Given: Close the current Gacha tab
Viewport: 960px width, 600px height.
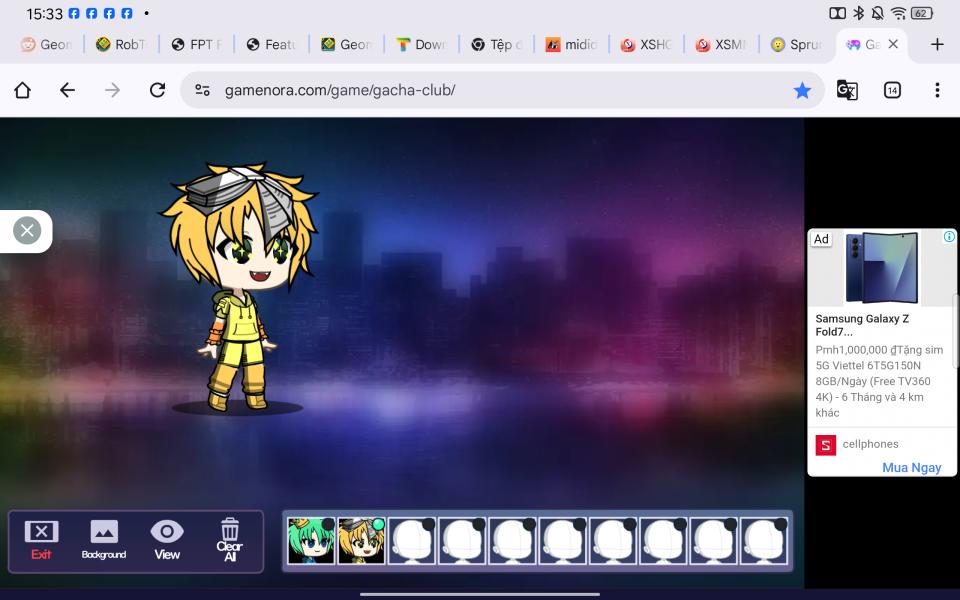Looking at the screenshot, I should [893, 44].
